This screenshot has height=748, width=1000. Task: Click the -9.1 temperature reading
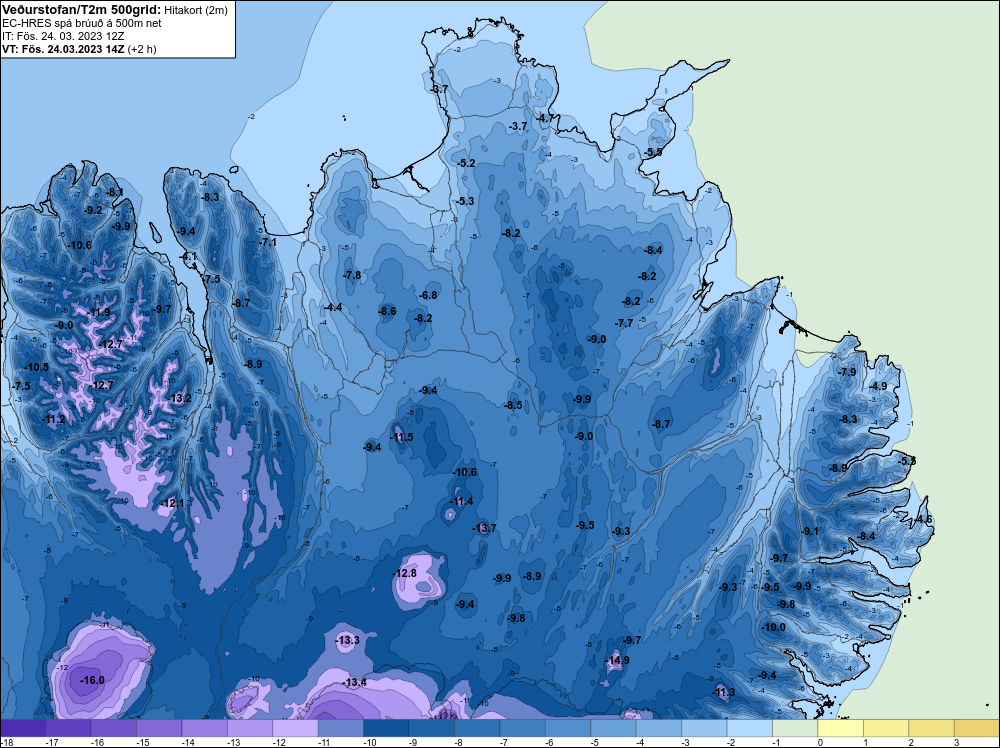tap(810, 531)
